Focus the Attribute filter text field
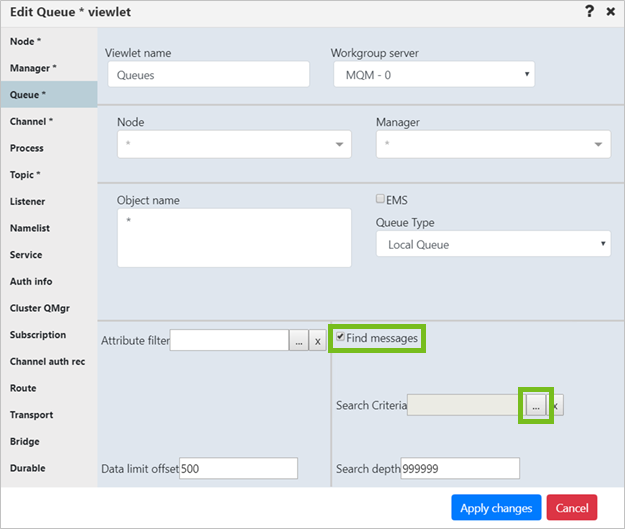Screen dimensions: 625x529 tap(229, 340)
